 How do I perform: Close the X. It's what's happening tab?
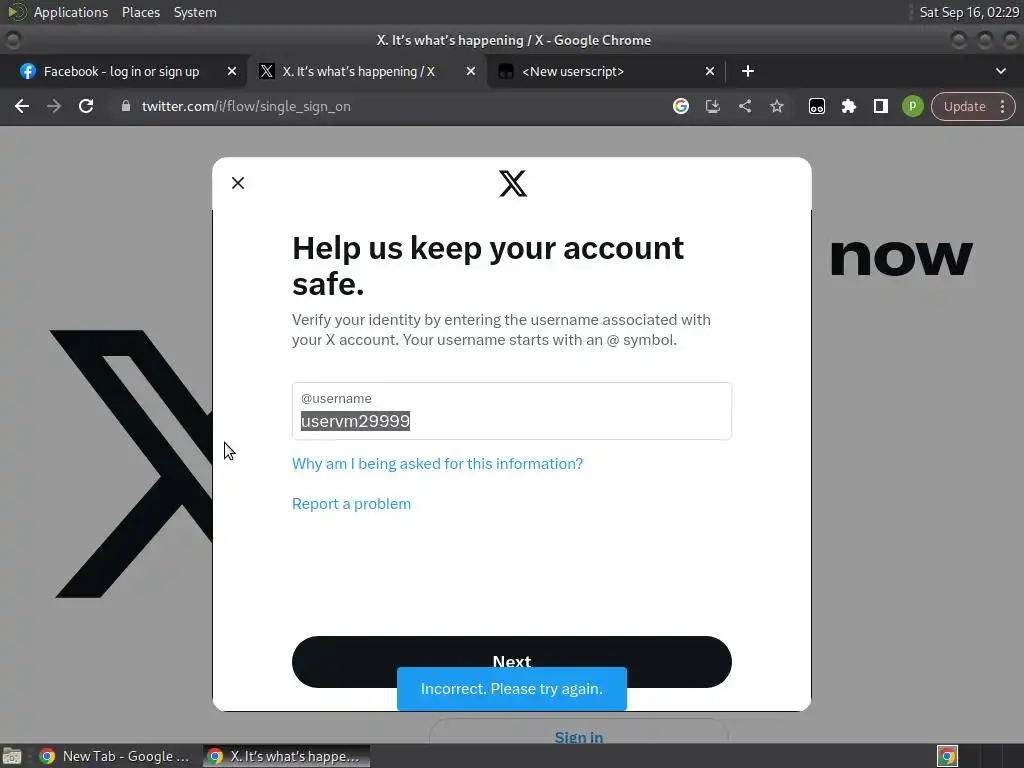pyautogui.click(x=471, y=71)
